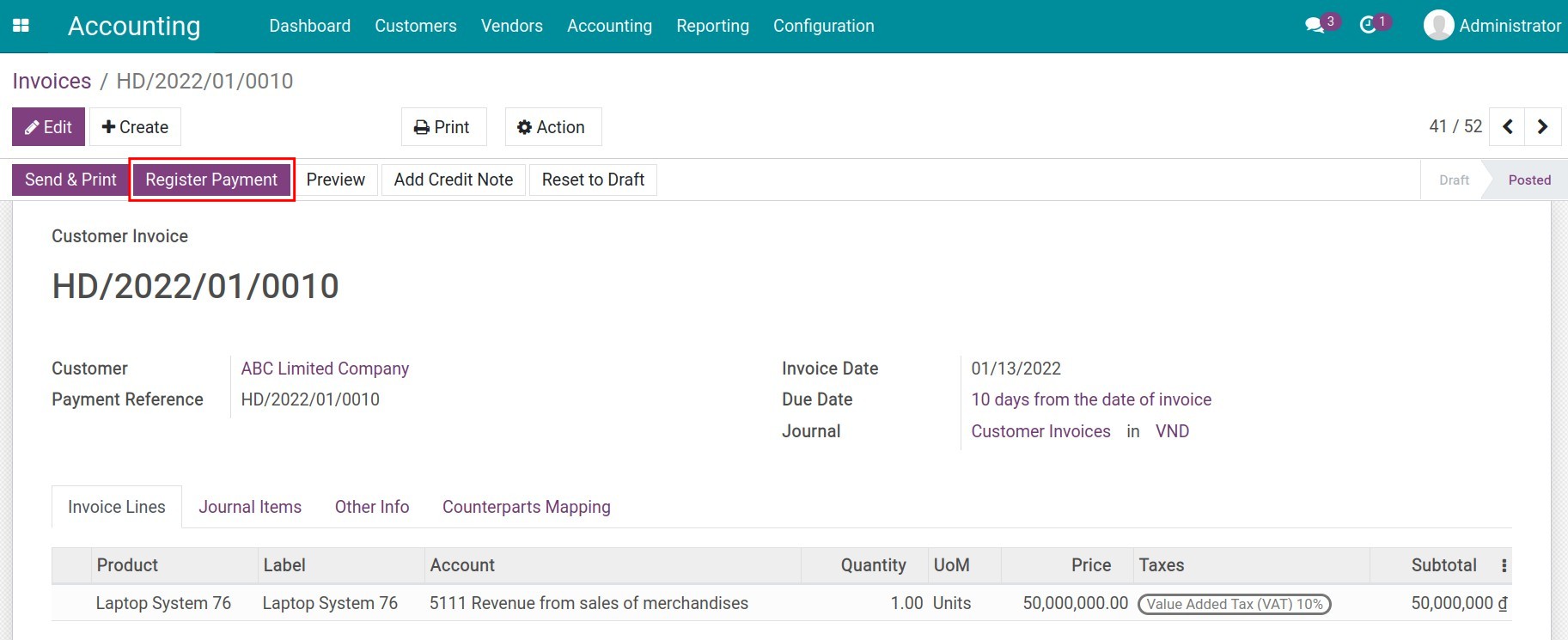Viewport: 1568px width, 640px height.
Task: Expand the Reporting menu
Action: [x=712, y=26]
